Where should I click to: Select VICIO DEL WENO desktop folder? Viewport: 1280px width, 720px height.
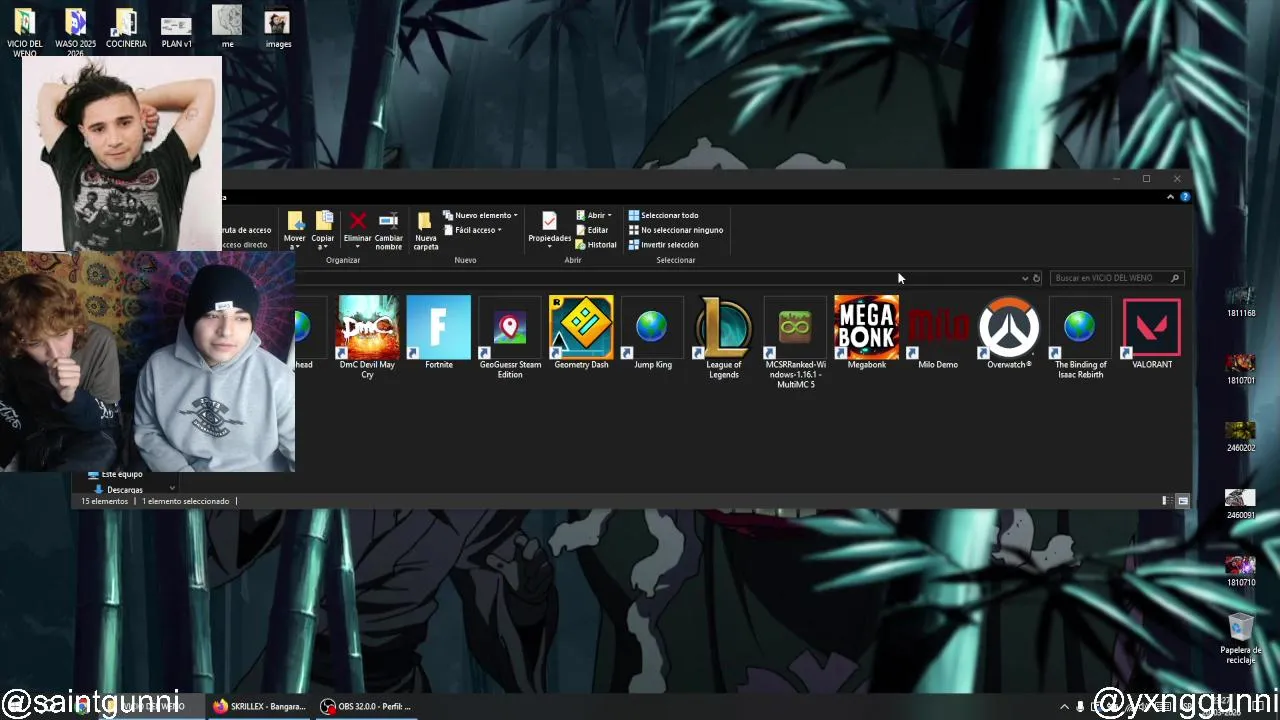24,32
